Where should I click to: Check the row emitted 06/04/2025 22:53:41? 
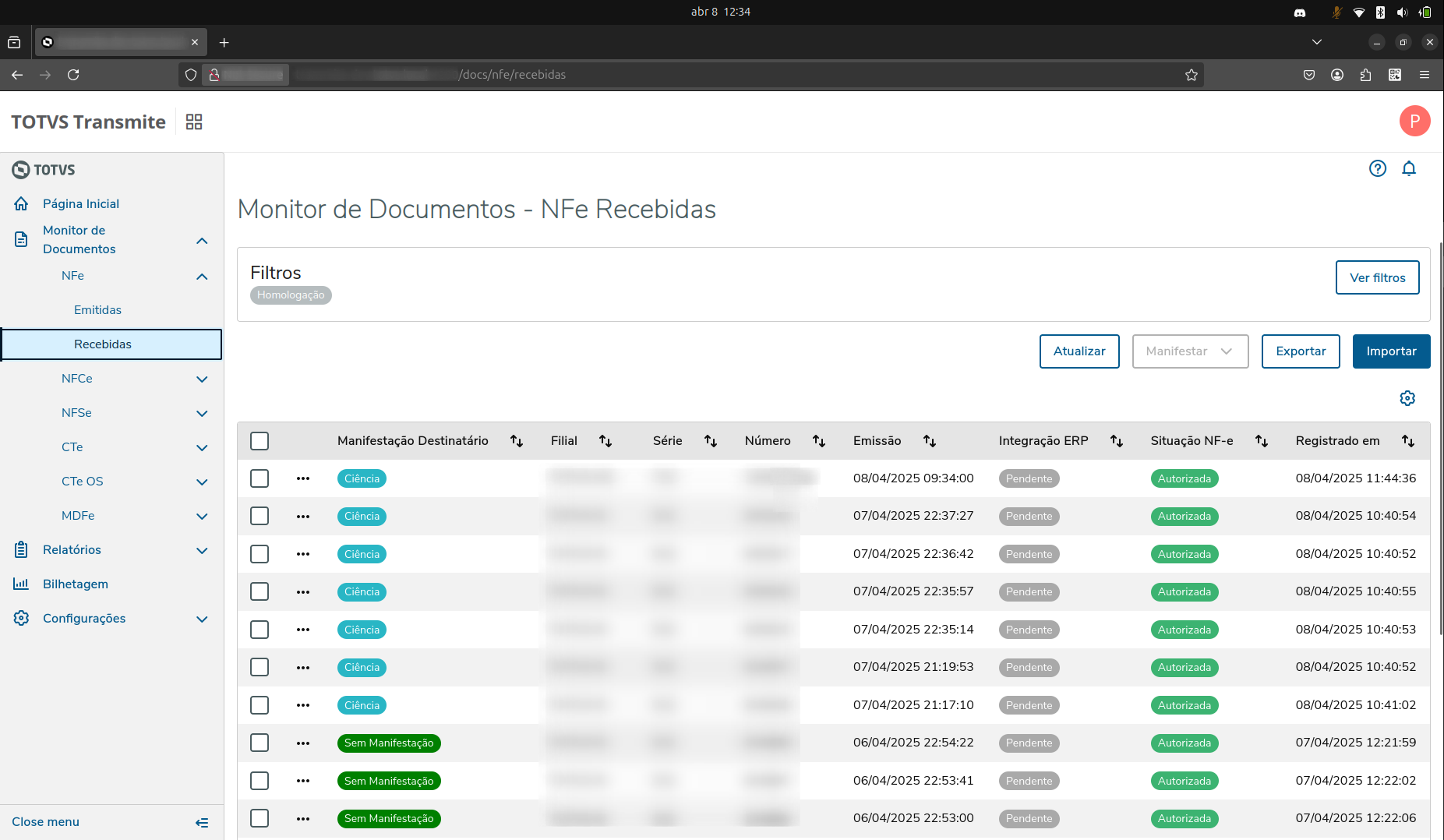pyautogui.click(x=259, y=781)
